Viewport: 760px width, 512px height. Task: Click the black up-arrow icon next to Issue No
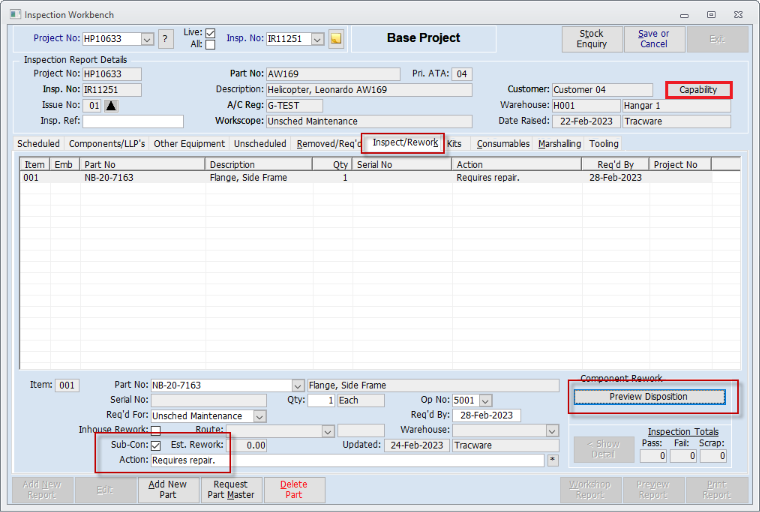(x=111, y=105)
